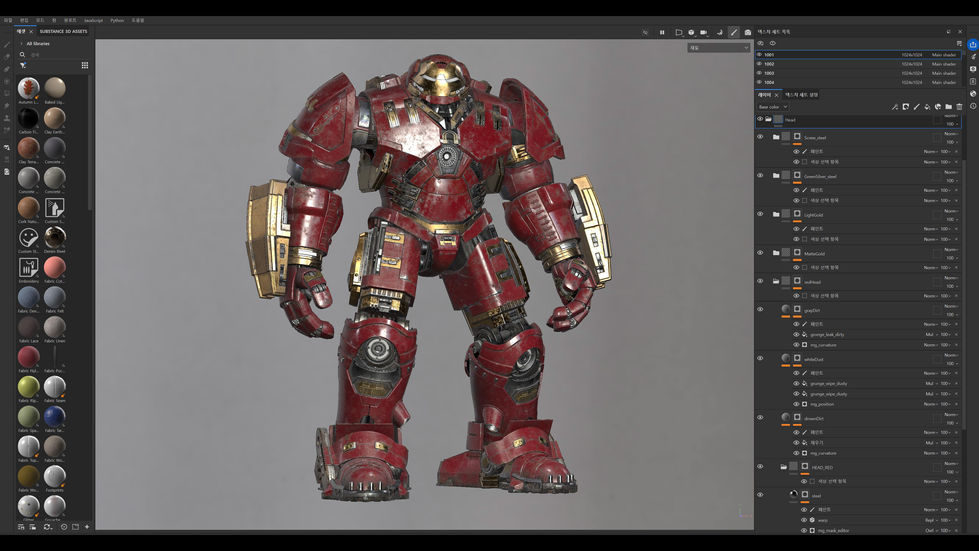Select the layers tab
979x551 pixels.
click(x=764, y=95)
